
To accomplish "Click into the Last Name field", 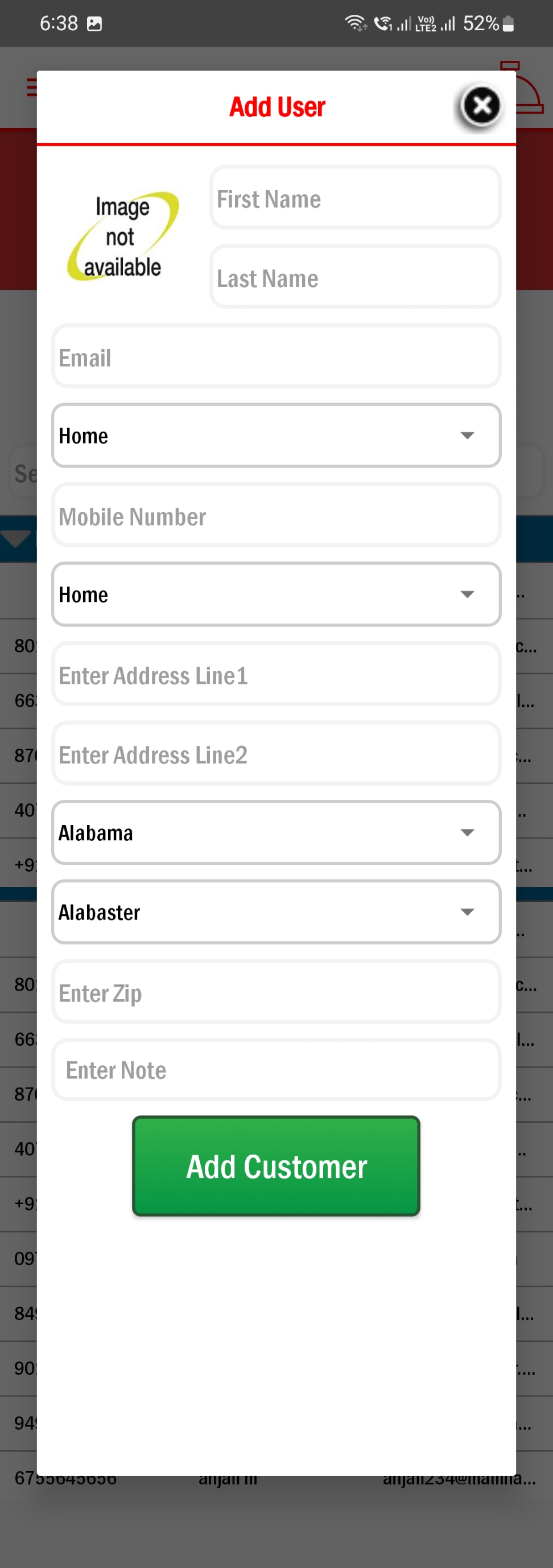I will (354, 278).
